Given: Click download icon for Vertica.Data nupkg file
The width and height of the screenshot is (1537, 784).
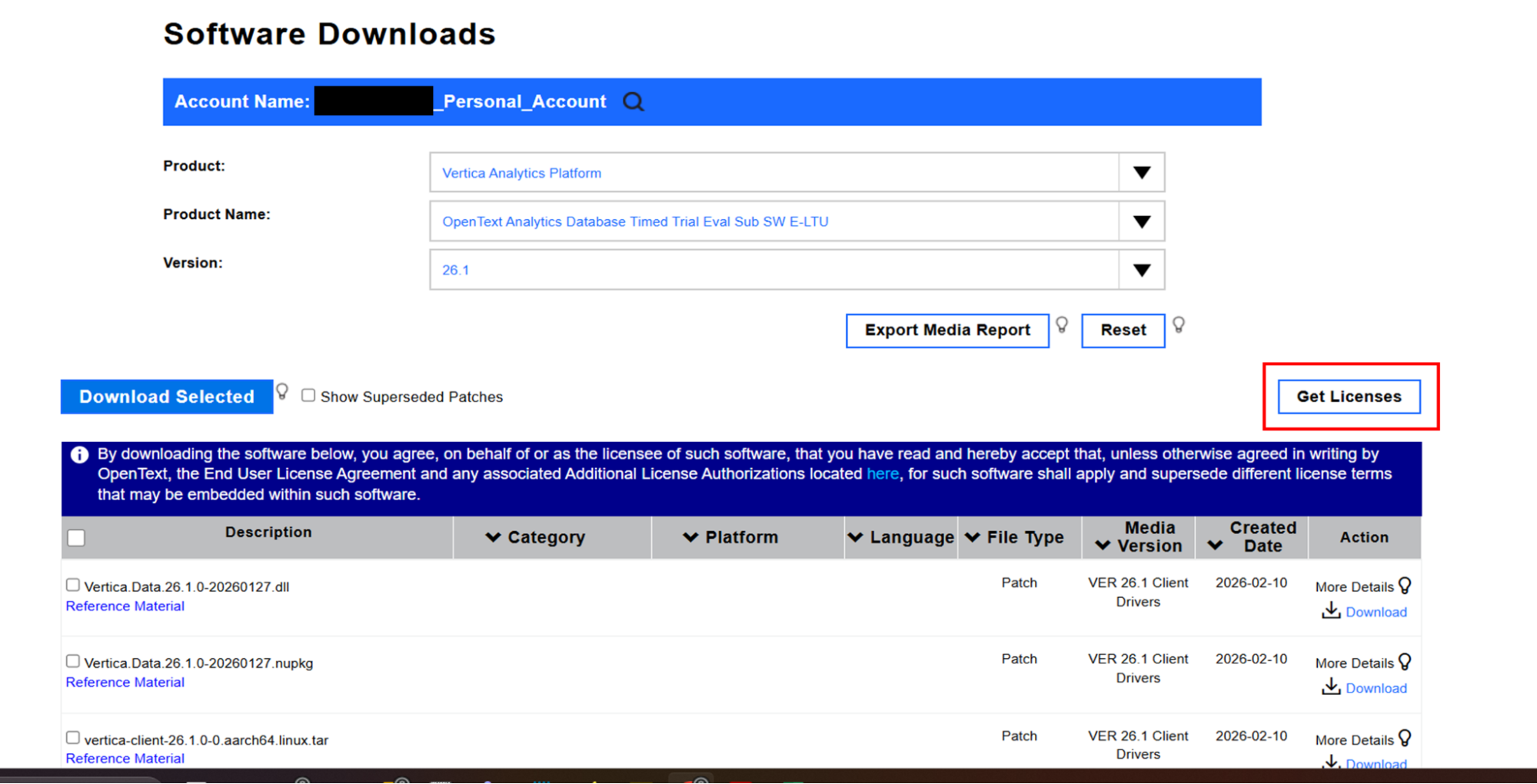Looking at the screenshot, I should (x=1331, y=687).
